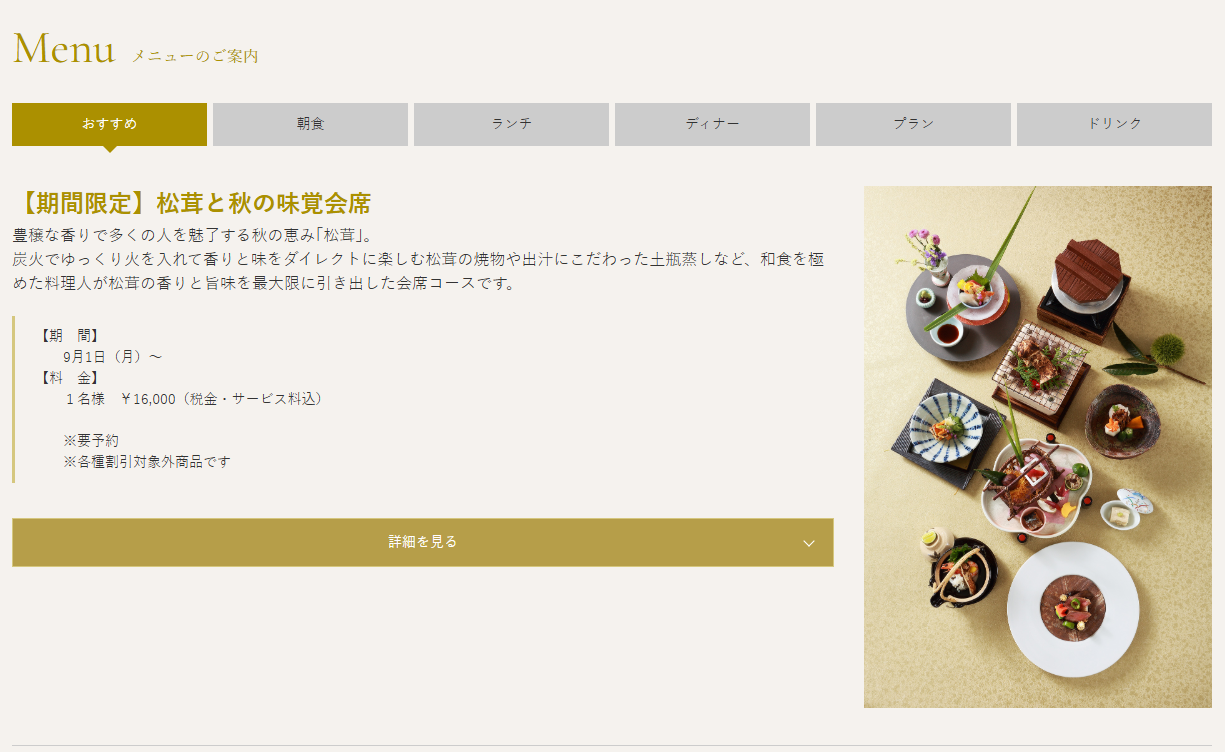Select the おすすめ tab
The image size is (1225, 752).
pos(109,124)
